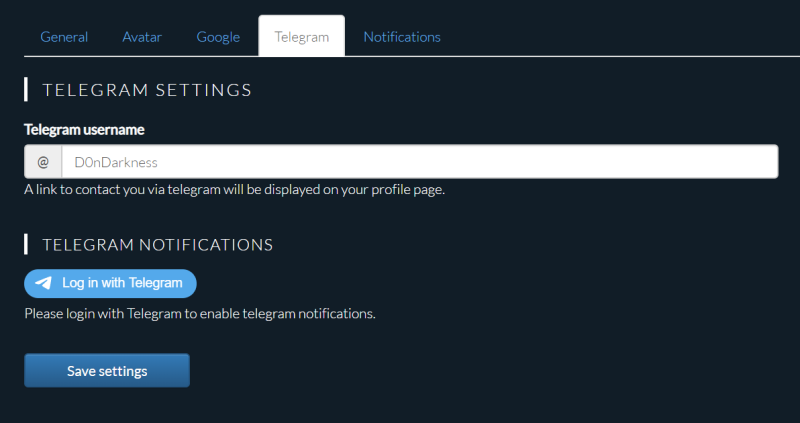Go to the Notifications tab
This screenshot has width=800, height=423.
[x=402, y=37]
